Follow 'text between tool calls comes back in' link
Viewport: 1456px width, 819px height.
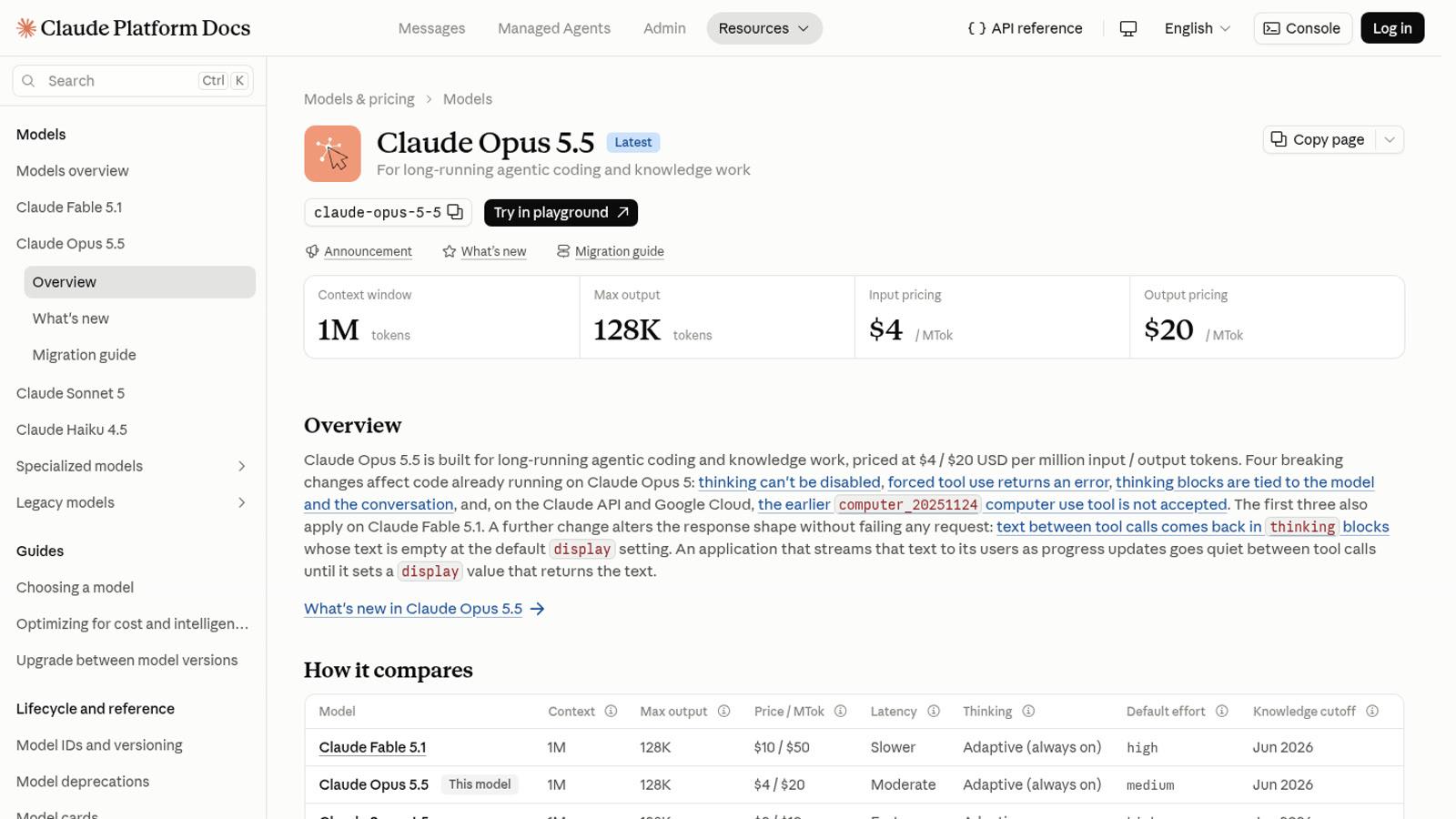(x=1128, y=527)
